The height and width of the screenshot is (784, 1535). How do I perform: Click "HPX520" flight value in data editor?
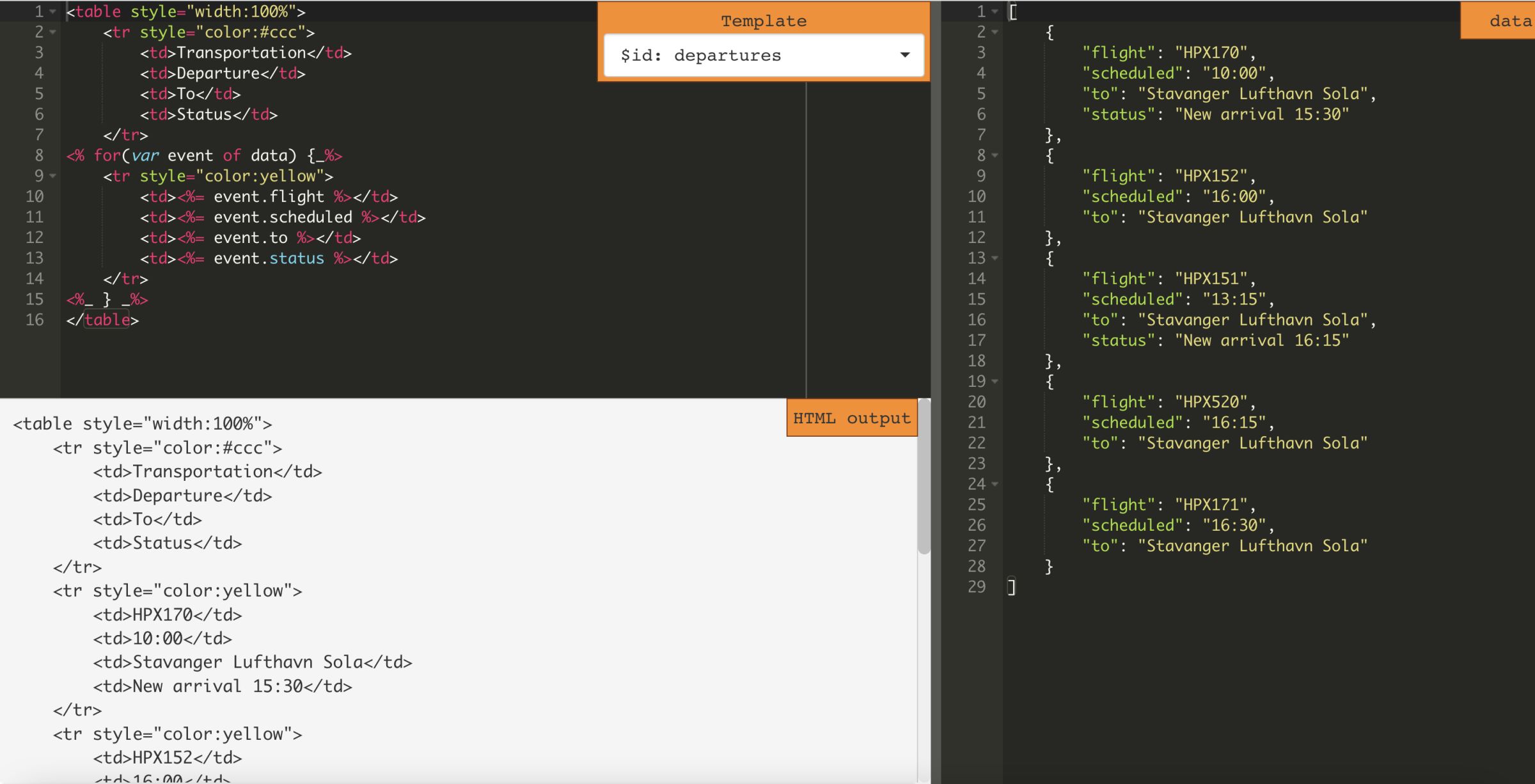[x=1211, y=402]
